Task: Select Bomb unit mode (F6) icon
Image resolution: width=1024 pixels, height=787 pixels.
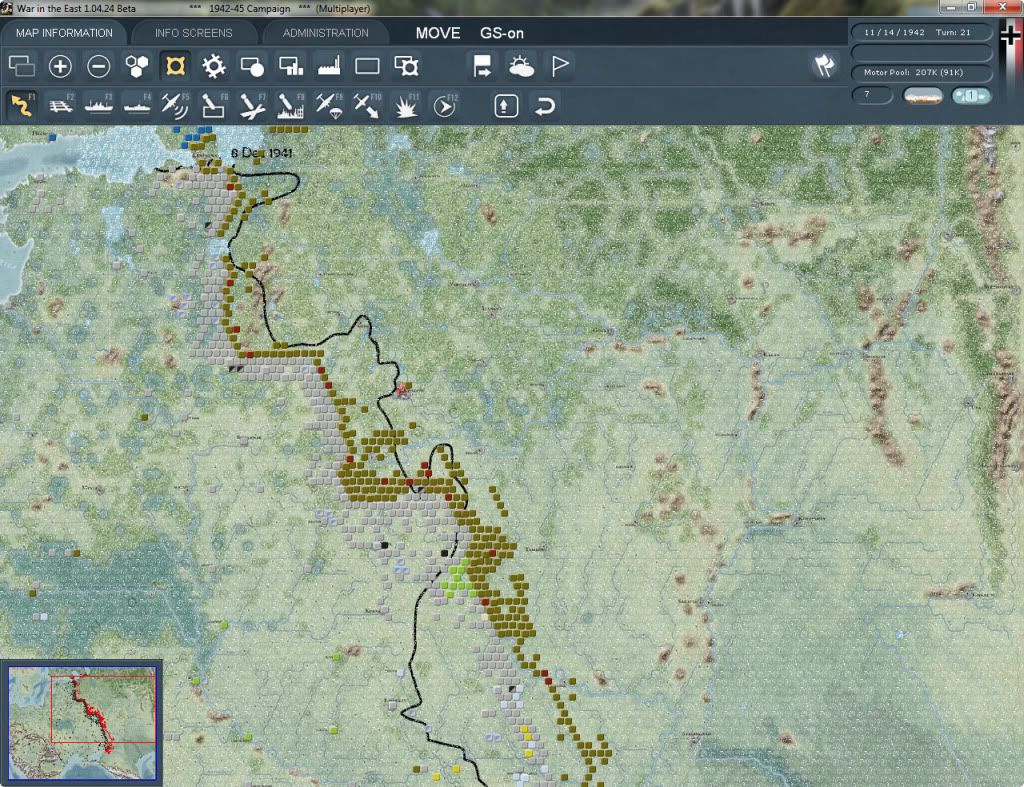Action: (214, 105)
